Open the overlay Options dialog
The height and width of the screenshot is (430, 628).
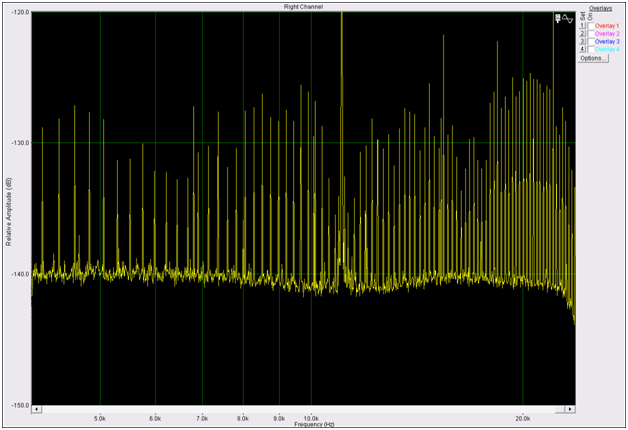(592, 58)
